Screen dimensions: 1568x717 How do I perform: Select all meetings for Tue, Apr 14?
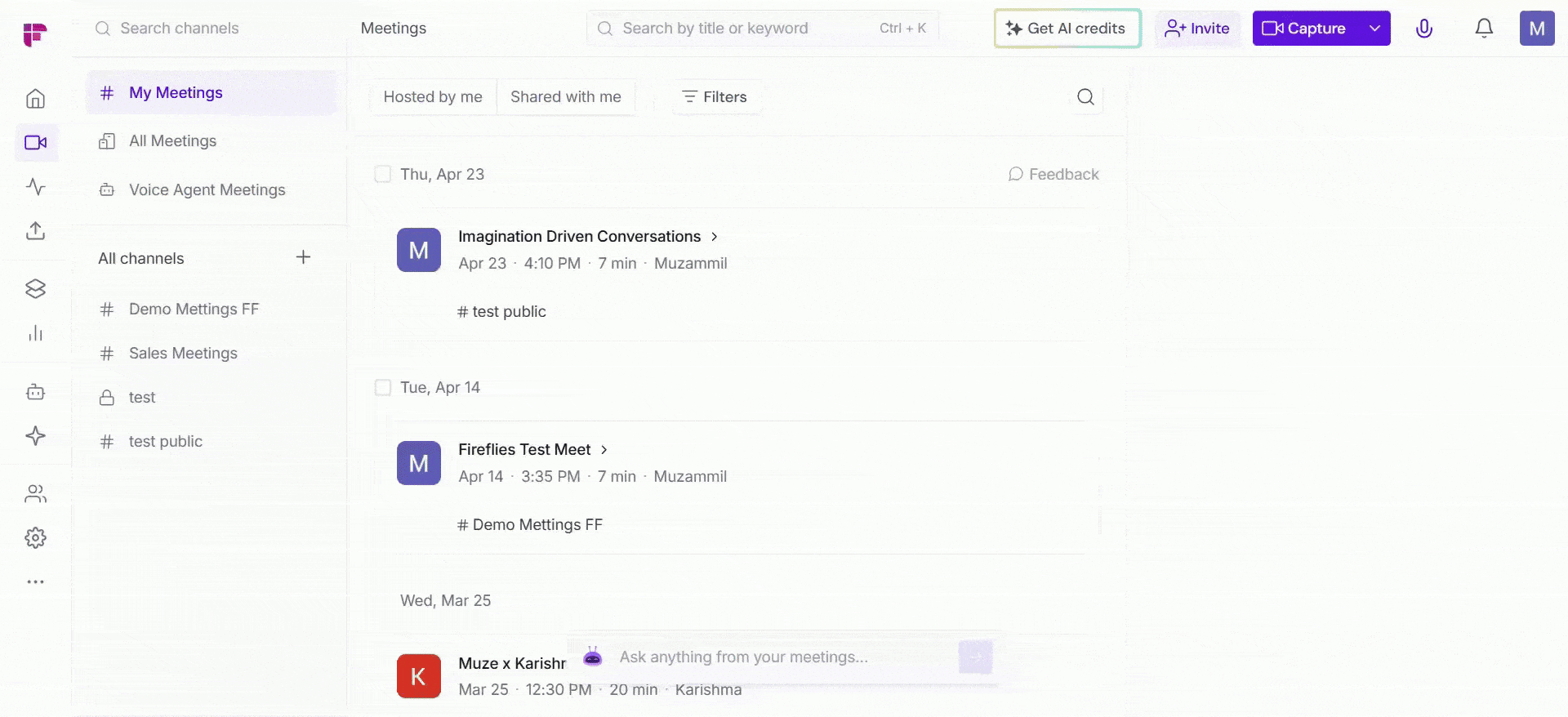click(x=382, y=387)
